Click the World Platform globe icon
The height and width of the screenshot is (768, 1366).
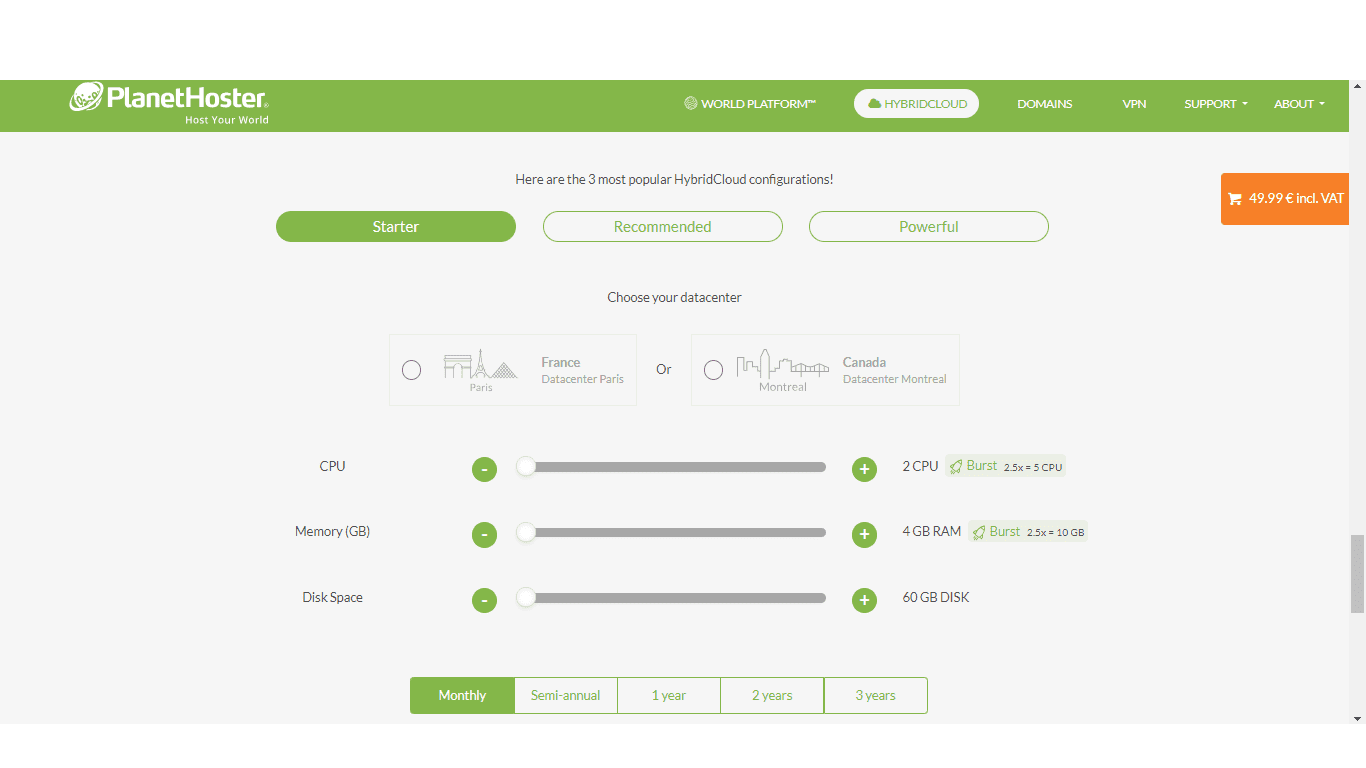[x=690, y=103]
